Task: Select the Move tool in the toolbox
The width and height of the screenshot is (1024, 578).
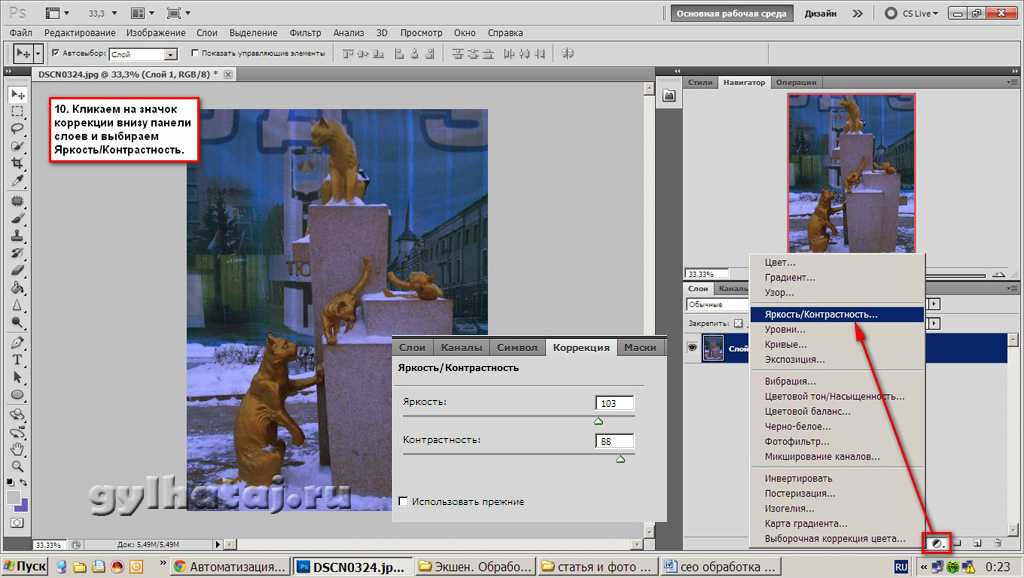Action: pos(17,94)
